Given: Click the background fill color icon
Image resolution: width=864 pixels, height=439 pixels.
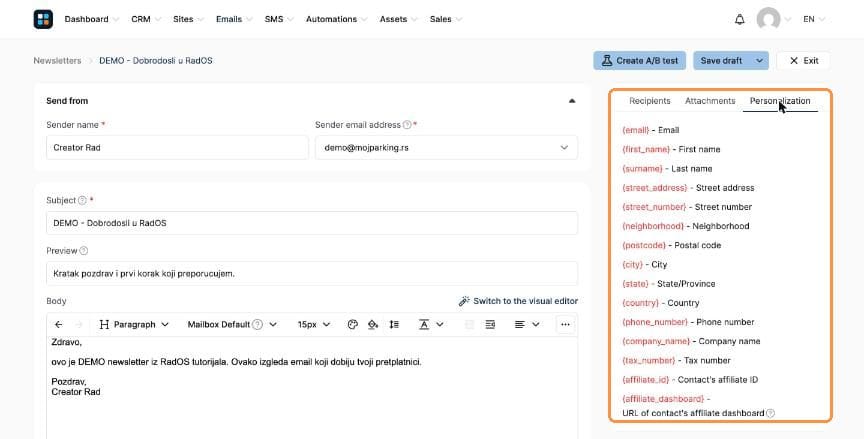Looking at the screenshot, I should click(x=373, y=324).
